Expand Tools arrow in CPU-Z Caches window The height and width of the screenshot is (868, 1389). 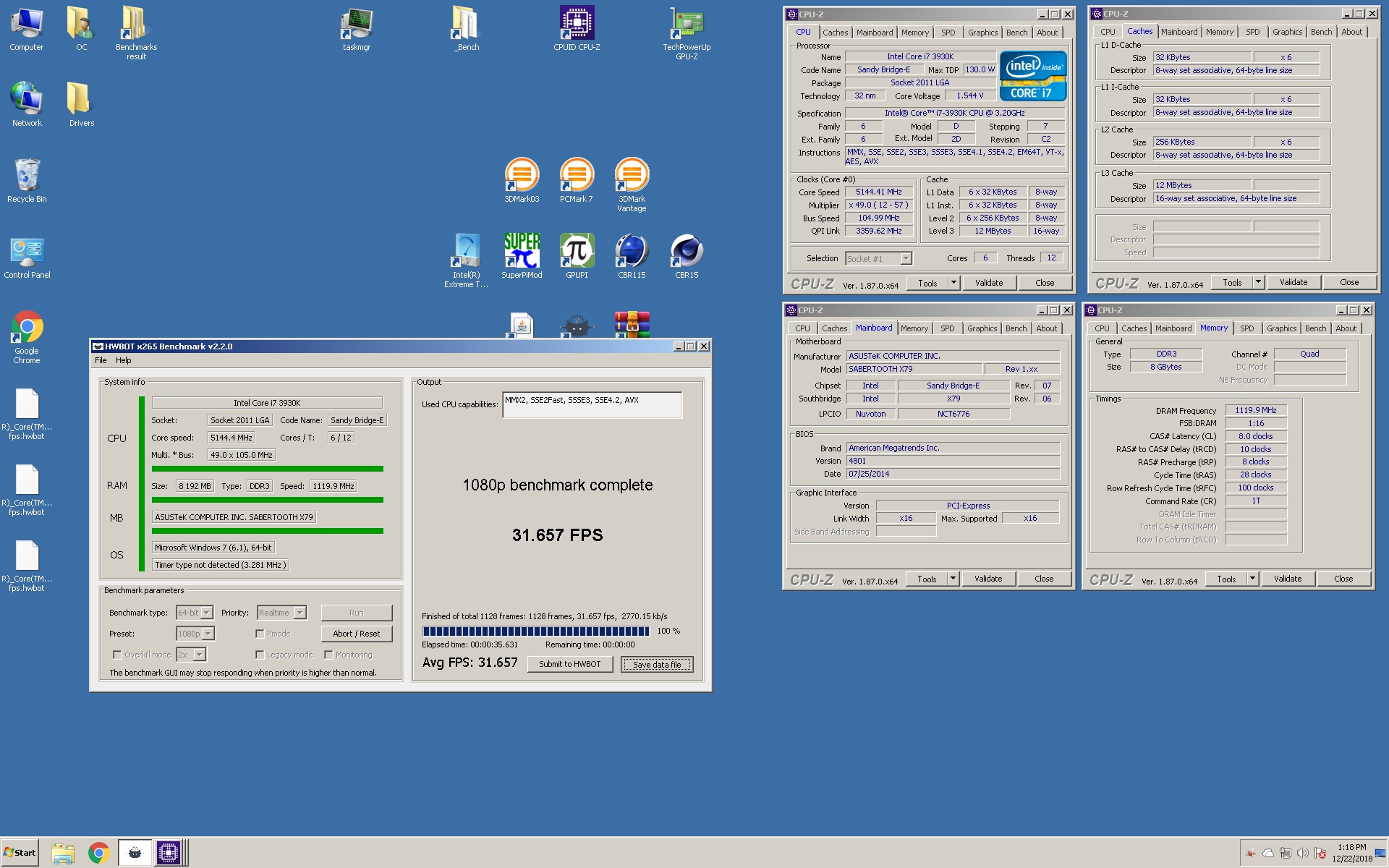[x=1258, y=282]
